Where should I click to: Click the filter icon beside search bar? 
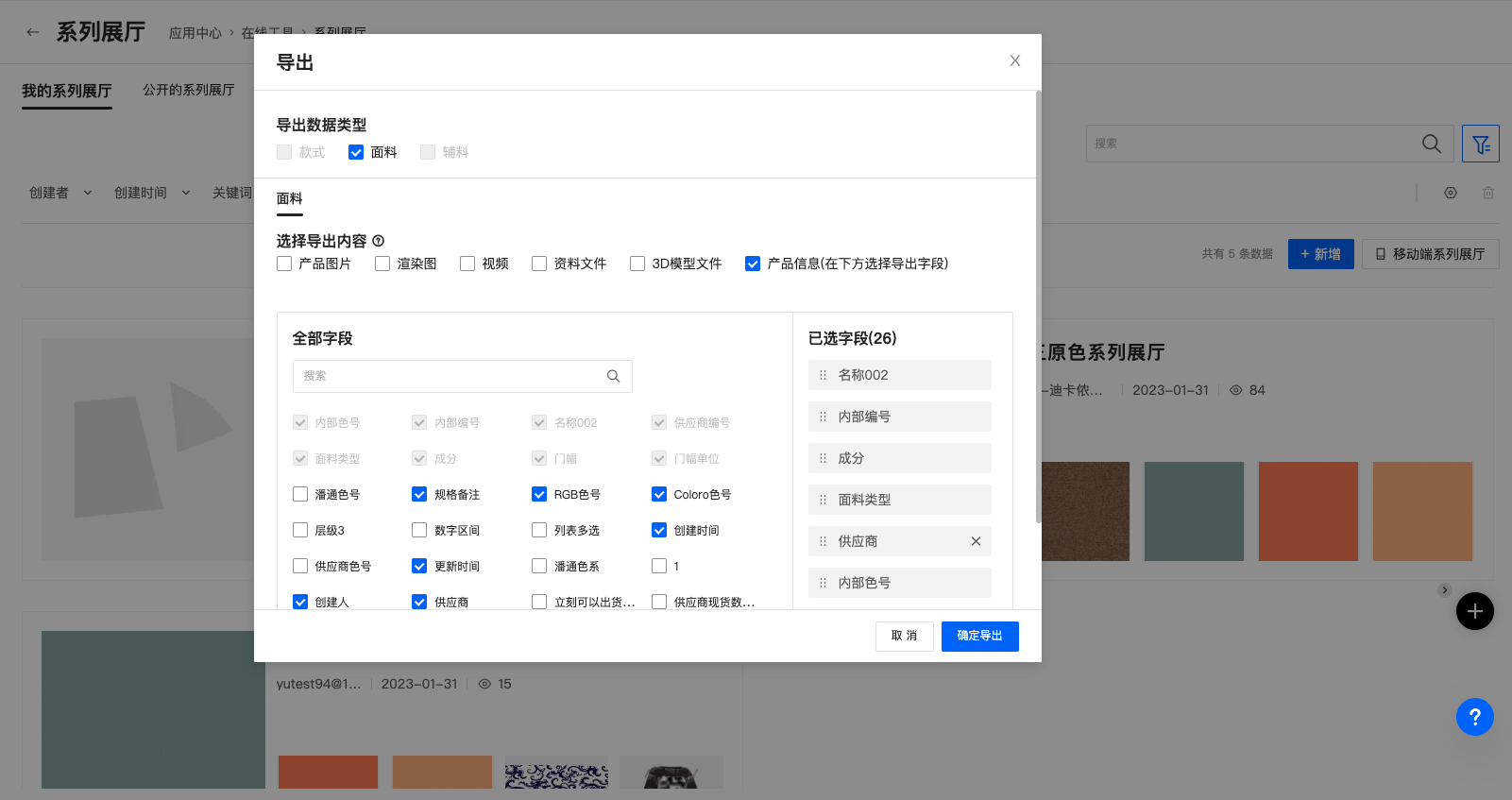click(x=1480, y=144)
